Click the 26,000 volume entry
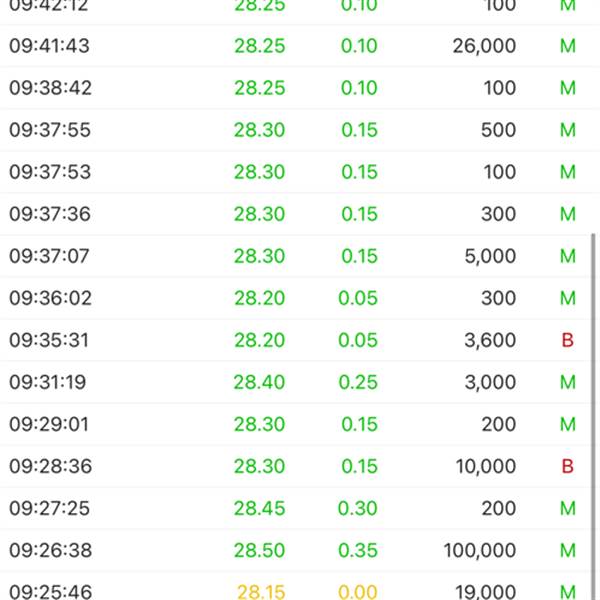The height and width of the screenshot is (600, 600). (484, 46)
